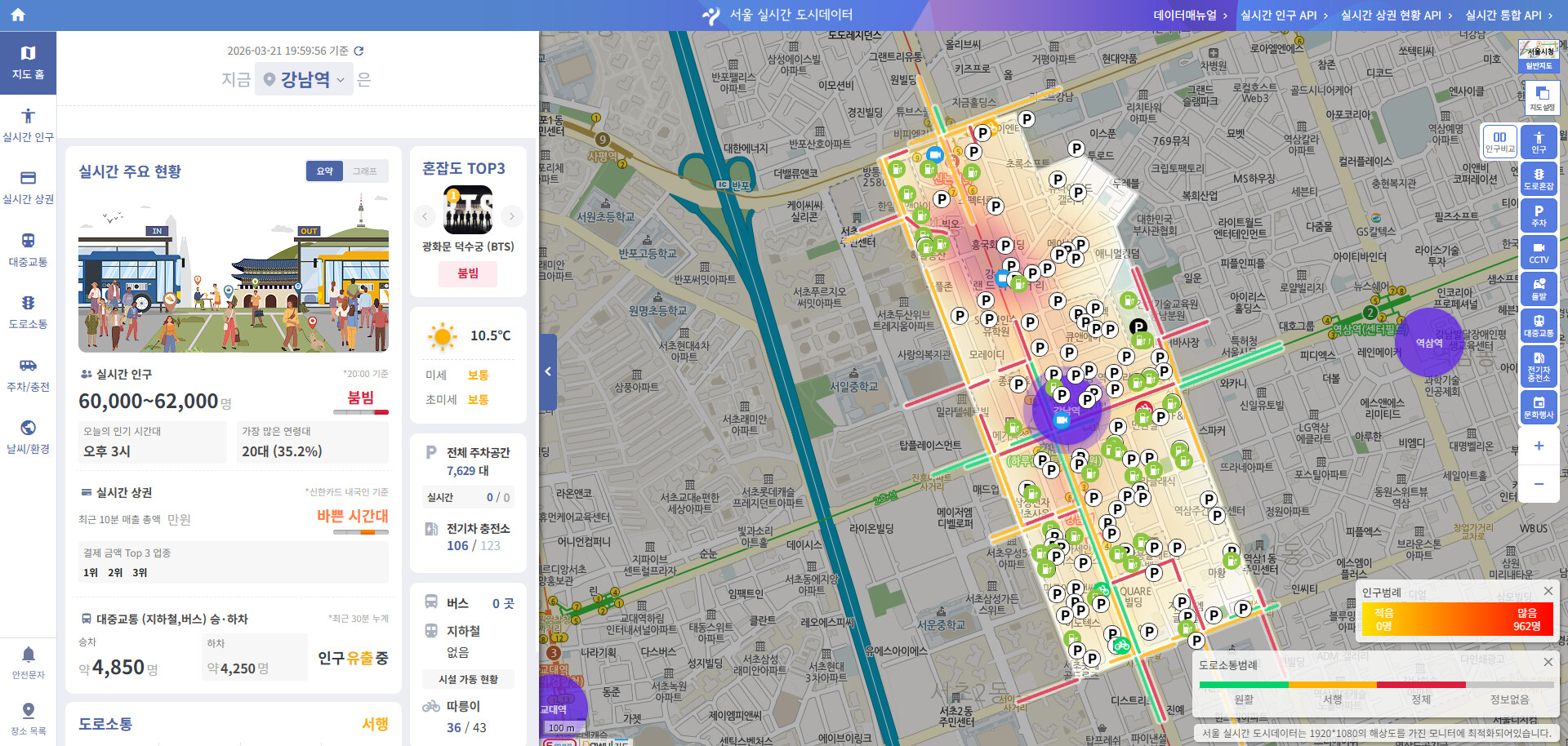This screenshot has height=746, width=1568.
Task: Zoom in the map with plus button
Action: click(x=1539, y=446)
